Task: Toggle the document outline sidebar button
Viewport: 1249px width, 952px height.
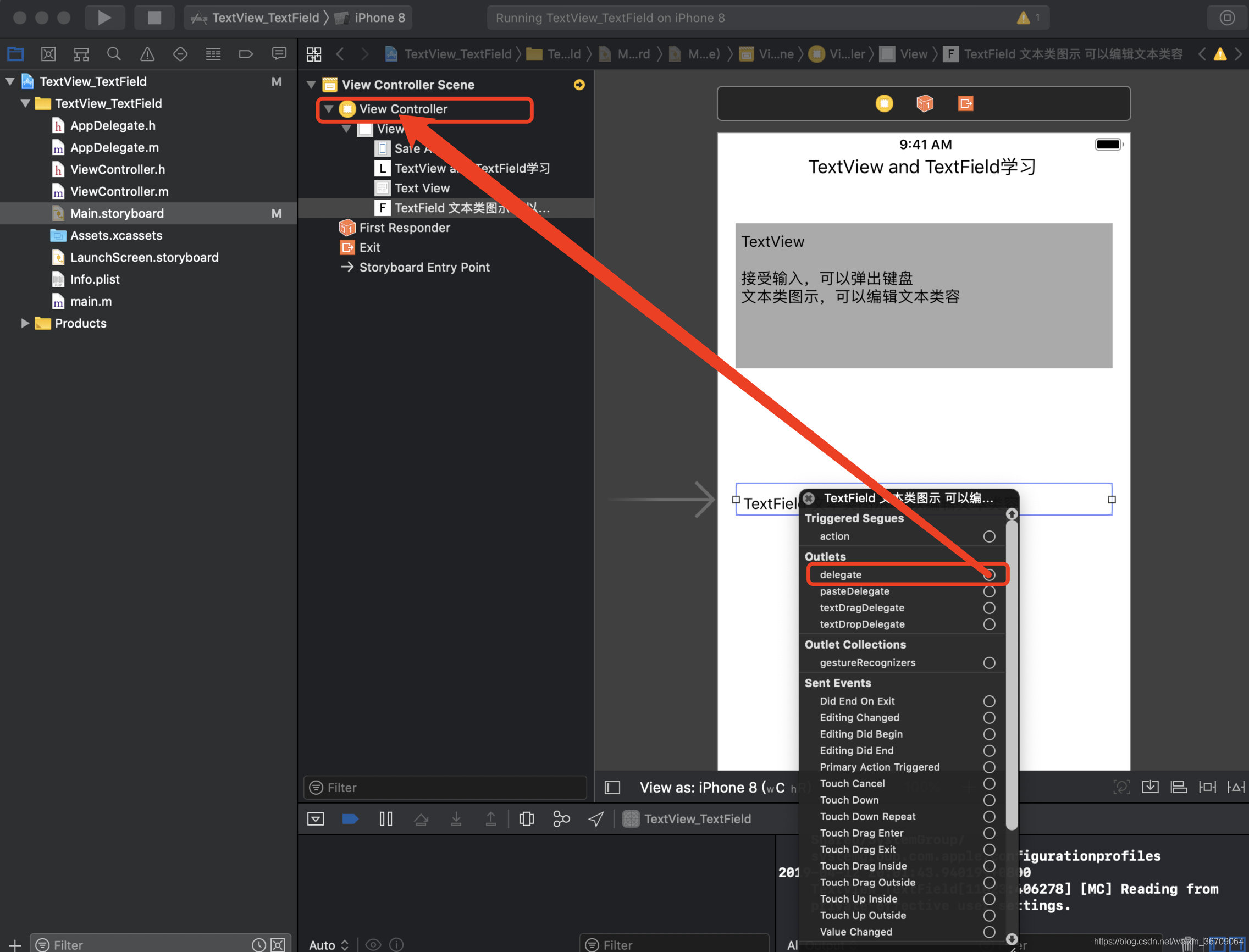Action: (612, 787)
